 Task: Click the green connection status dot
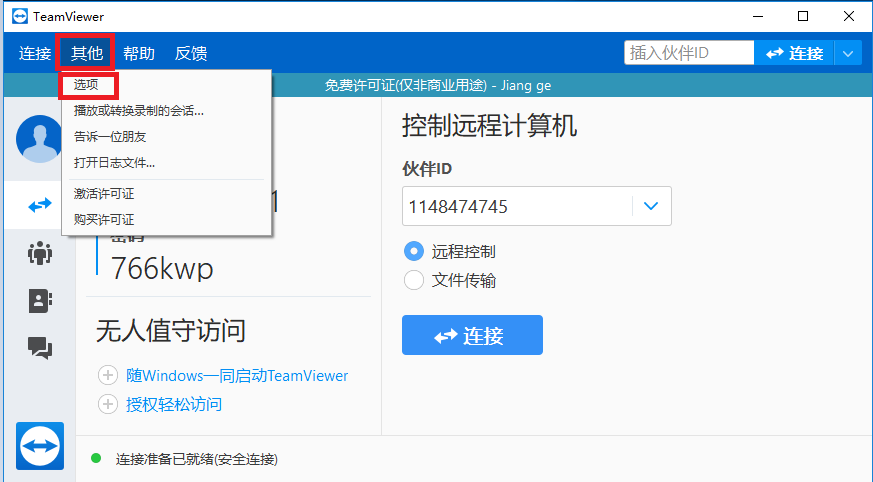pos(96,459)
